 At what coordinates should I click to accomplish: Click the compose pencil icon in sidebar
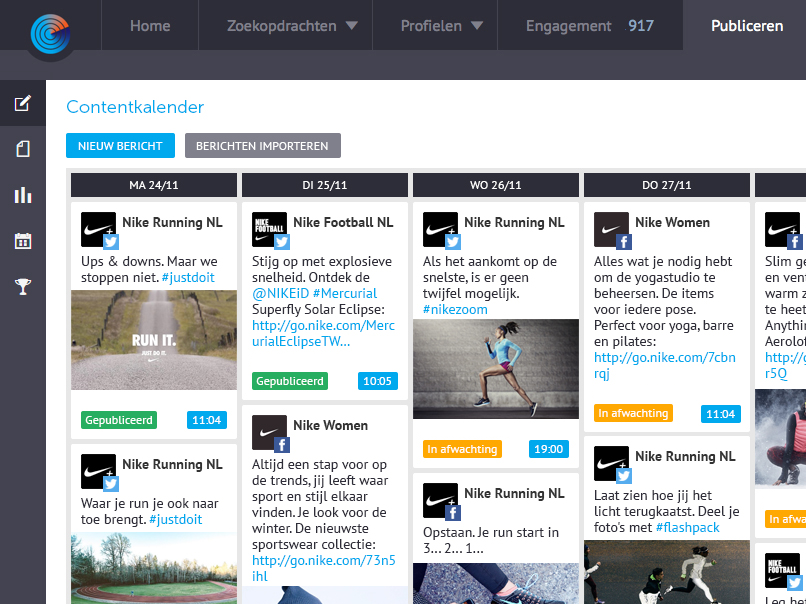coord(22,103)
